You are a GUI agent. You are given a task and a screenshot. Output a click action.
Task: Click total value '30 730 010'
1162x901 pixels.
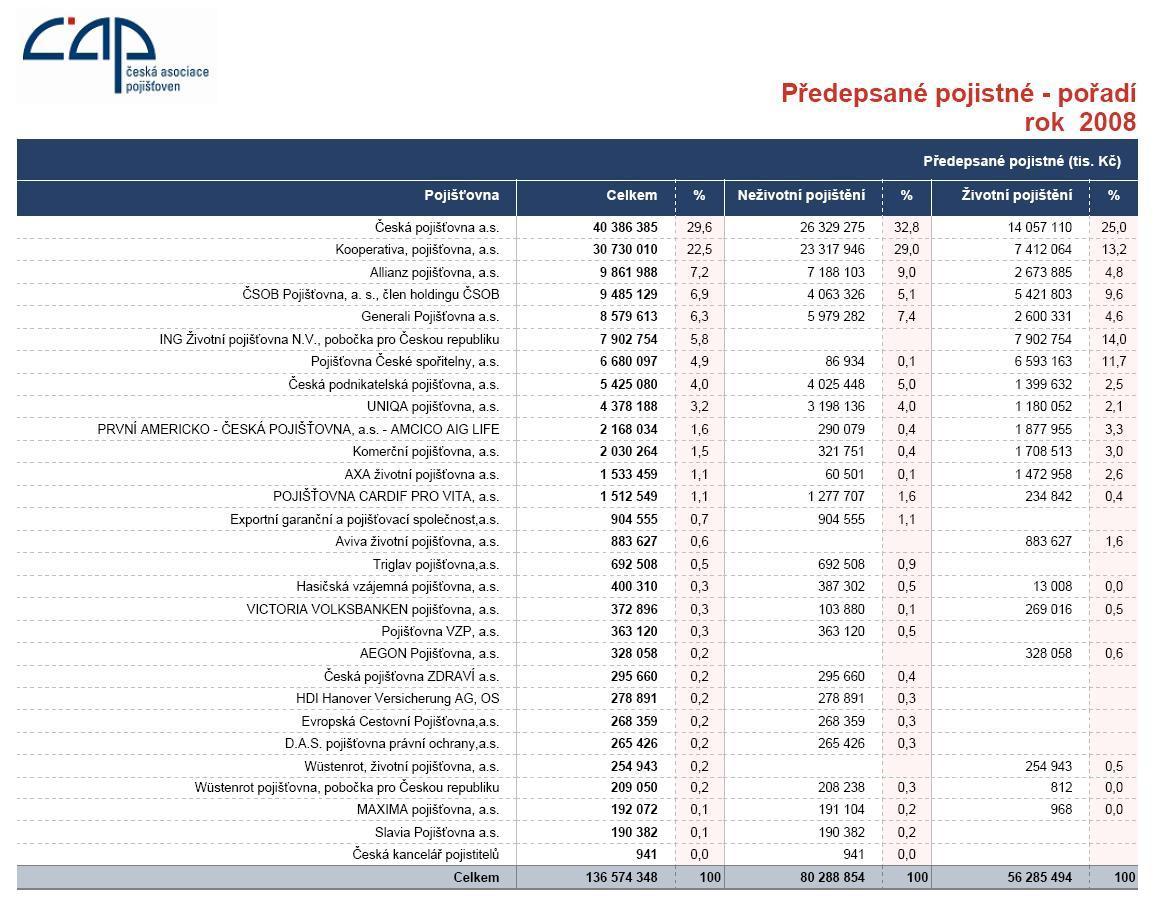coord(625,250)
